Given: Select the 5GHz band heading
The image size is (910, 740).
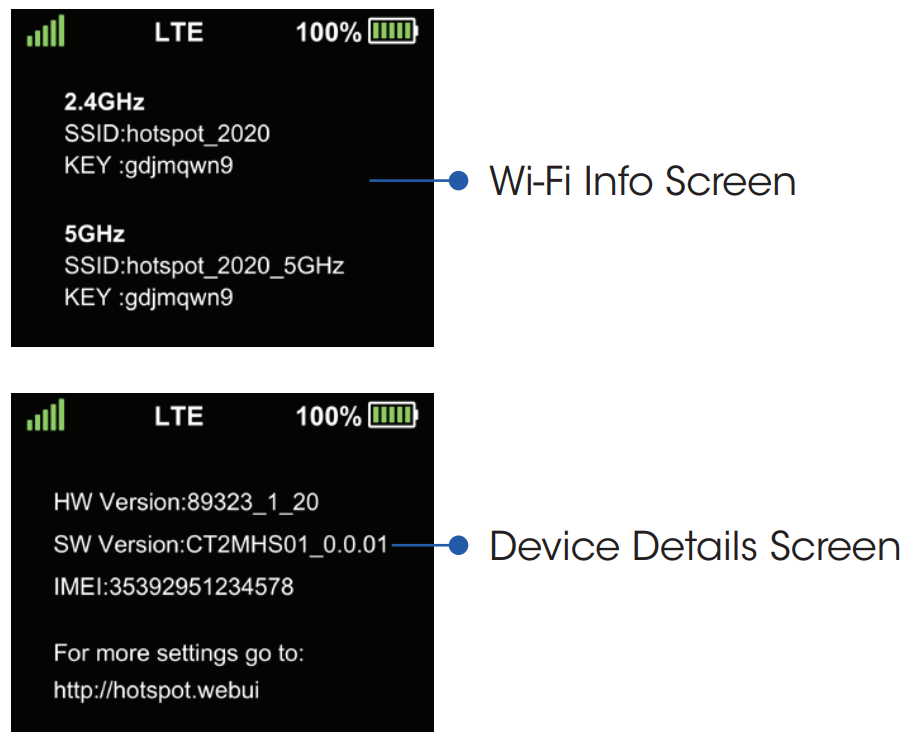Looking at the screenshot, I should pyautogui.click(x=94, y=234).
